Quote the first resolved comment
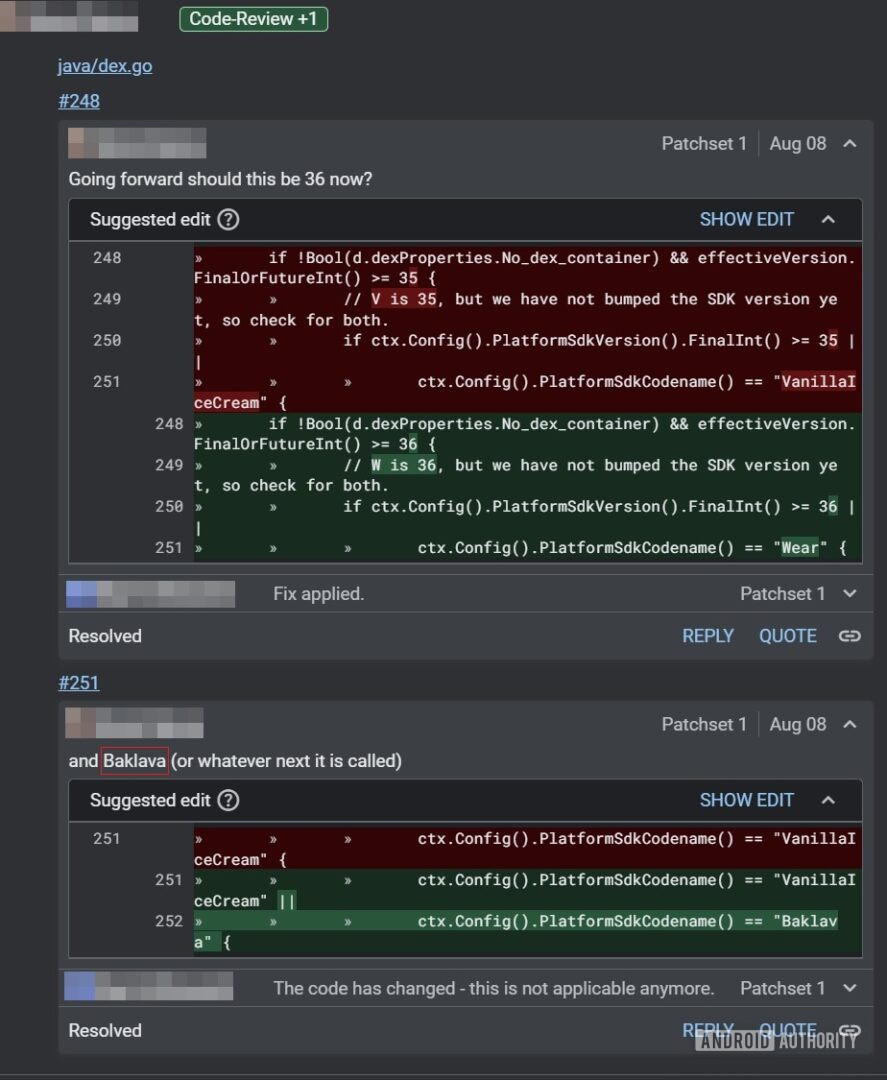 [787, 636]
